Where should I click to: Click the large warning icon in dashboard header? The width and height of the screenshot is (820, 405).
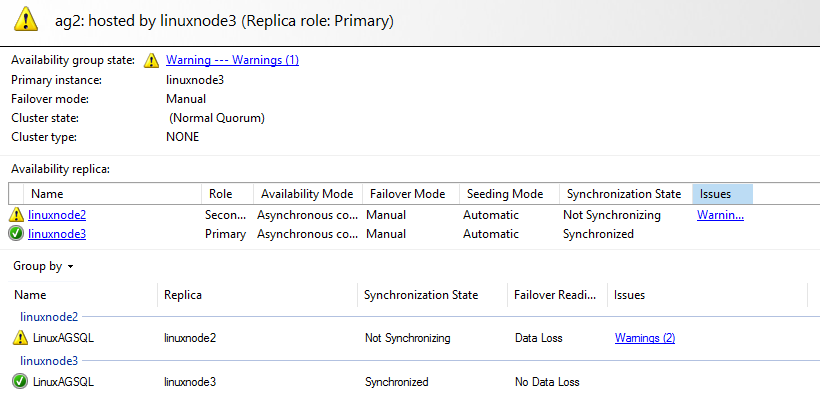click(x=26, y=21)
